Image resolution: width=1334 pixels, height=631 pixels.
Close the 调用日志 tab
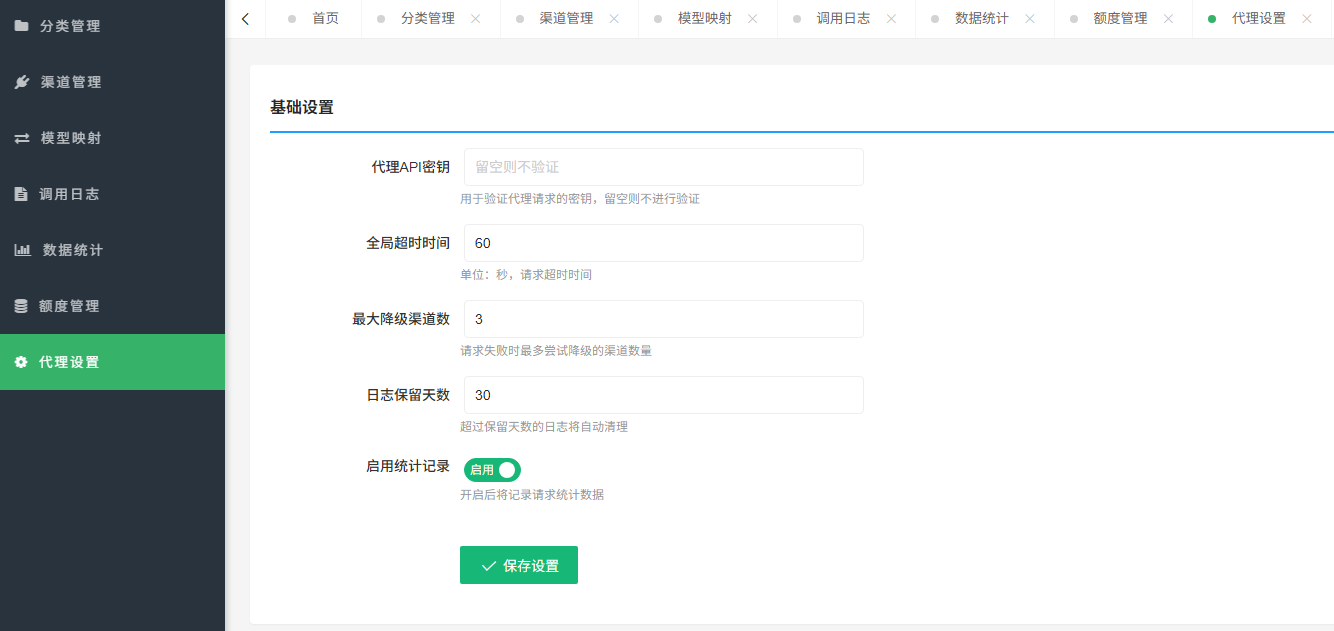[891, 19]
